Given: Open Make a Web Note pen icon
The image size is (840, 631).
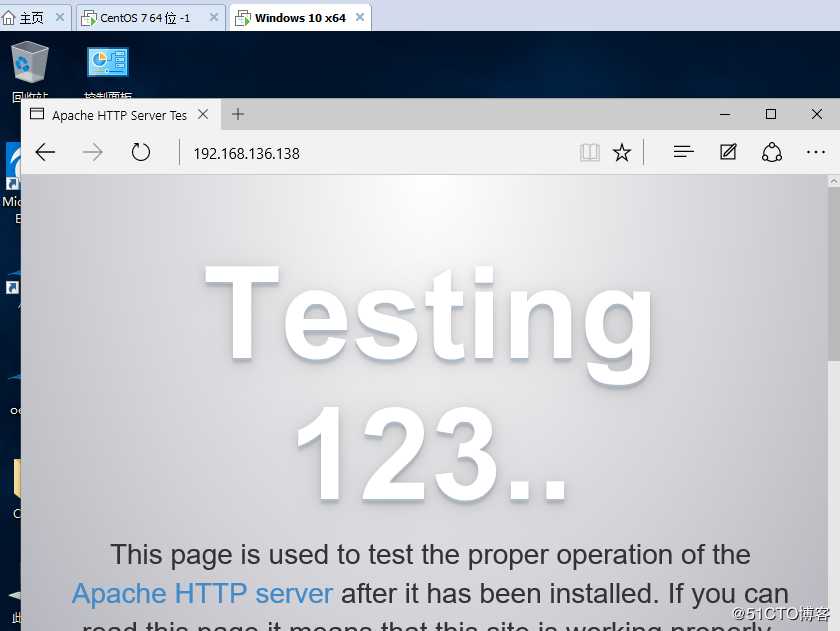Looking at the screenshot, I should click(728, 152).
